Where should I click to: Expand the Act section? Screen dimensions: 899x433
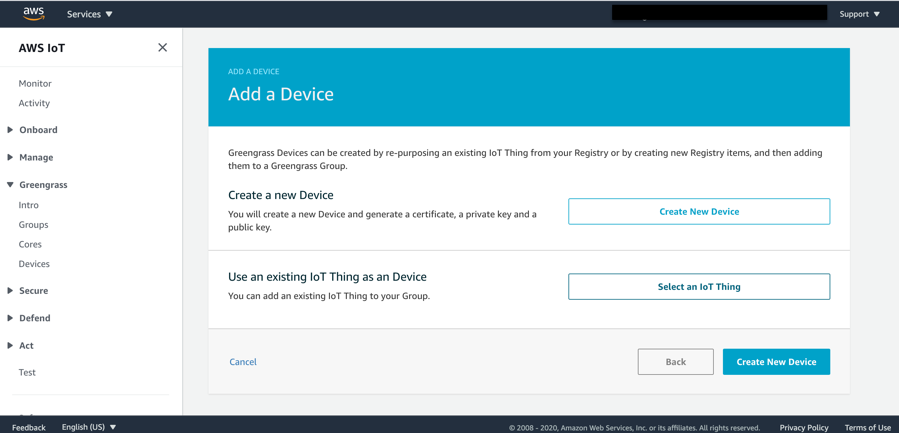(21, 346)
